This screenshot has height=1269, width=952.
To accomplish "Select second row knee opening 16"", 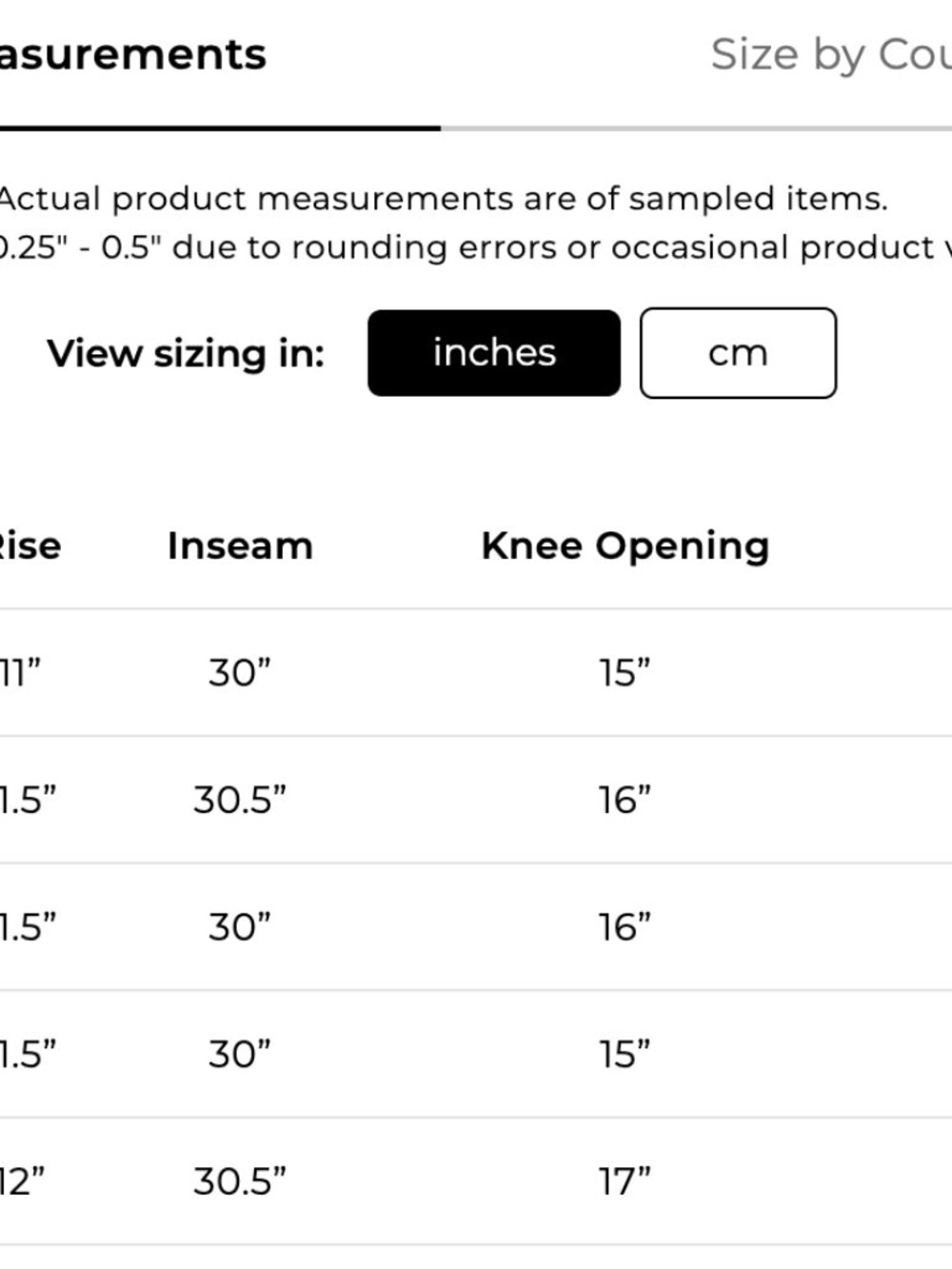I will pyautogui.click(x=625, y=801).
